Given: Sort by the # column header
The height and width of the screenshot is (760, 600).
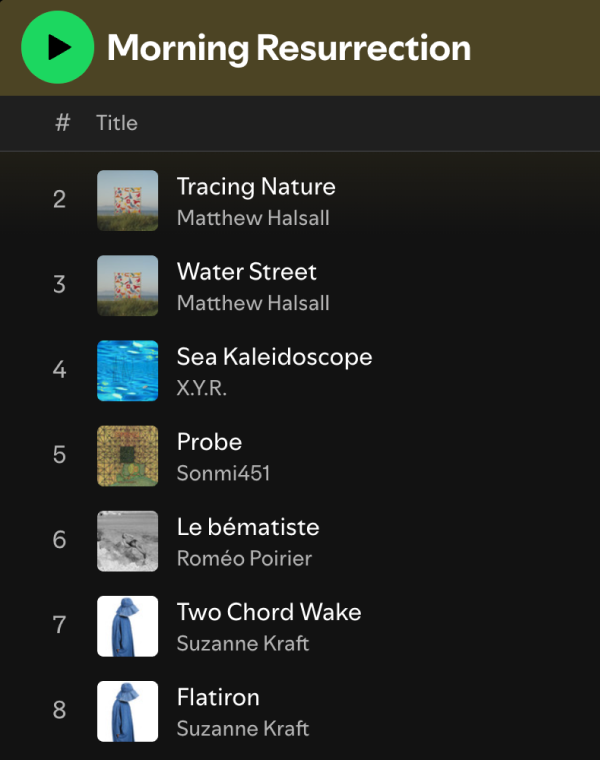Looking at the screenshot, I should 63,123.
